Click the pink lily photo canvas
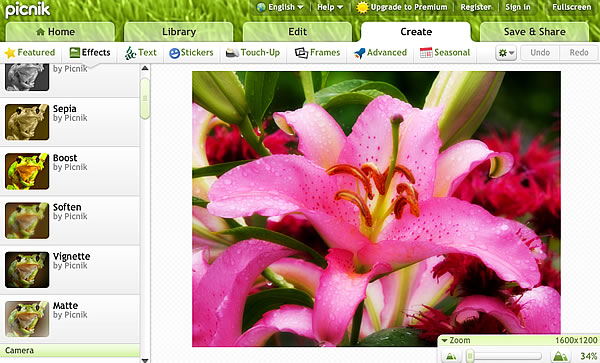This screenshot has width=600, height=363. 377,209
